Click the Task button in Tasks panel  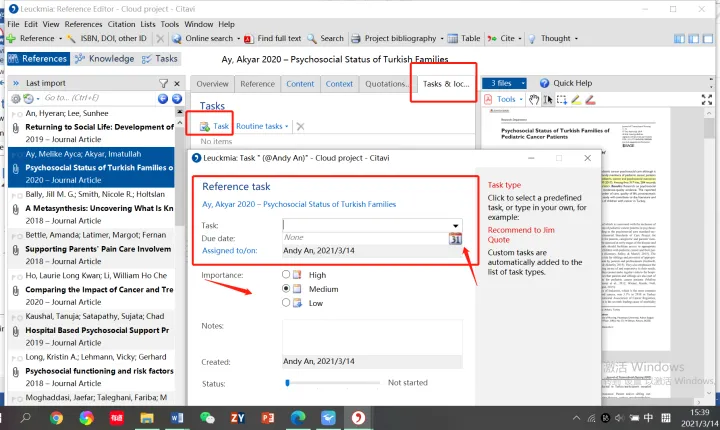point(214,127)
